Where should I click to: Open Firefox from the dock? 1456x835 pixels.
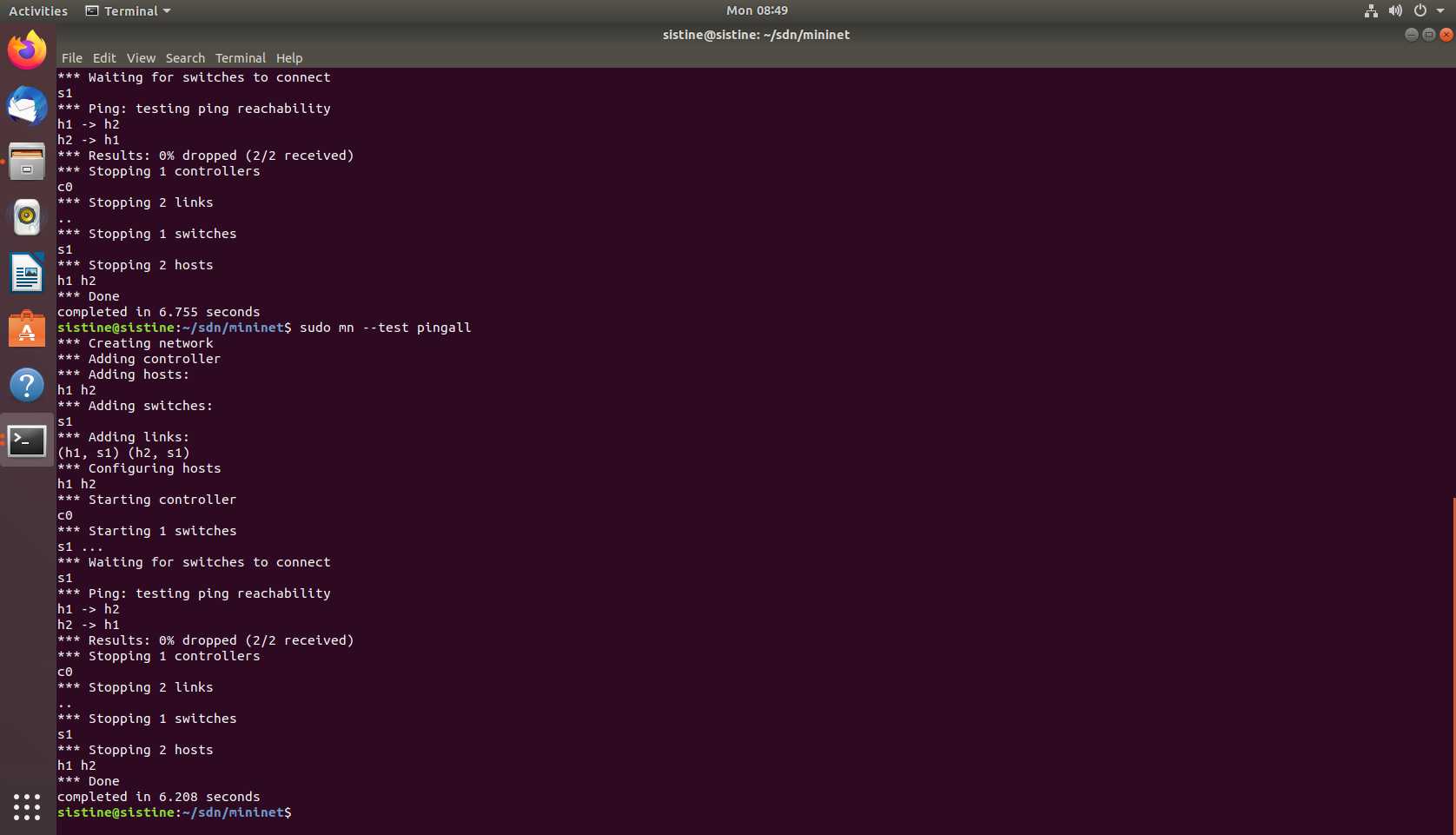pyautogui.click(x=27, y=50)
